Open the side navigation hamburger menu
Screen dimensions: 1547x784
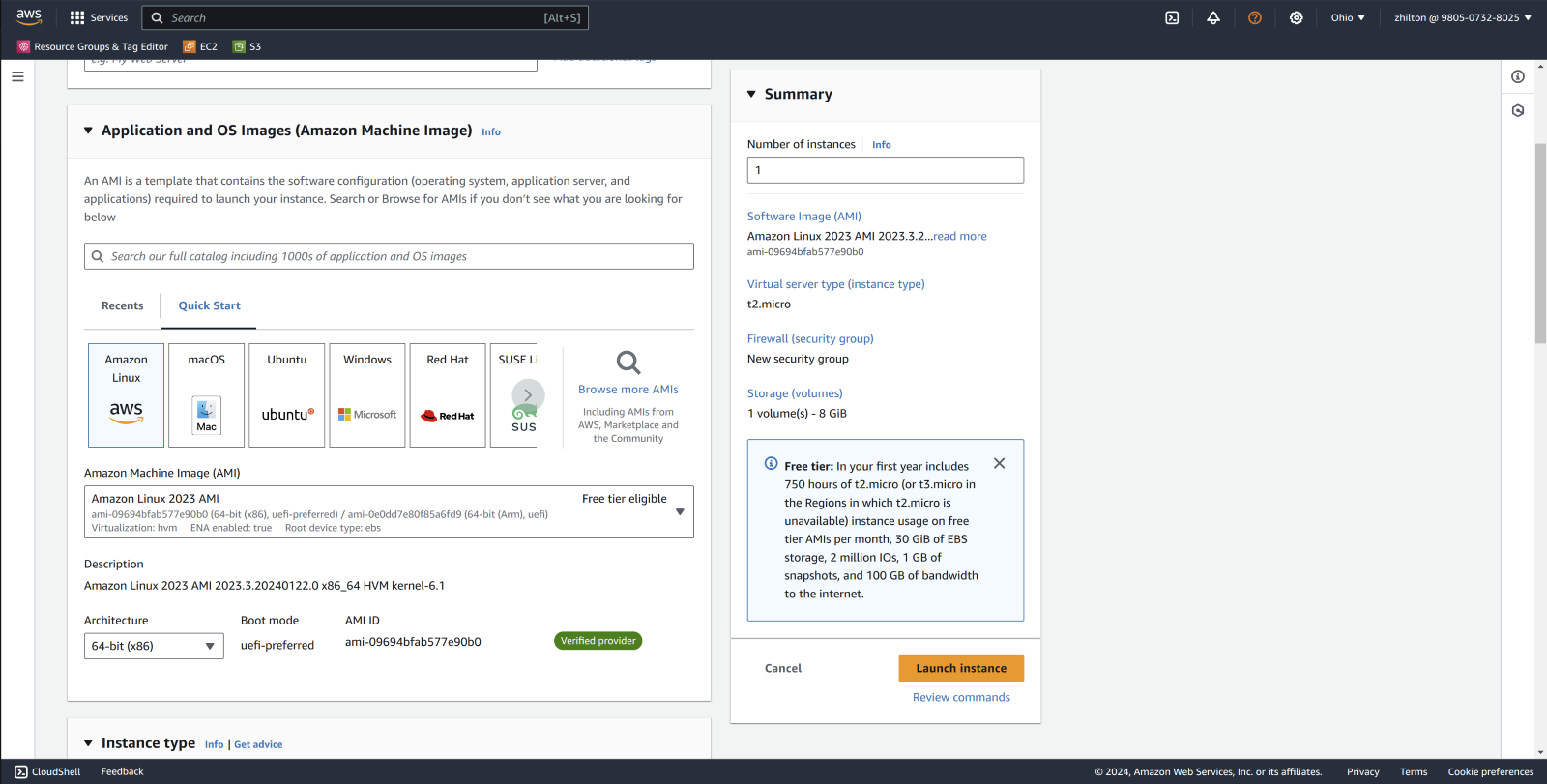pyautogui.click(x=17, y=76)
